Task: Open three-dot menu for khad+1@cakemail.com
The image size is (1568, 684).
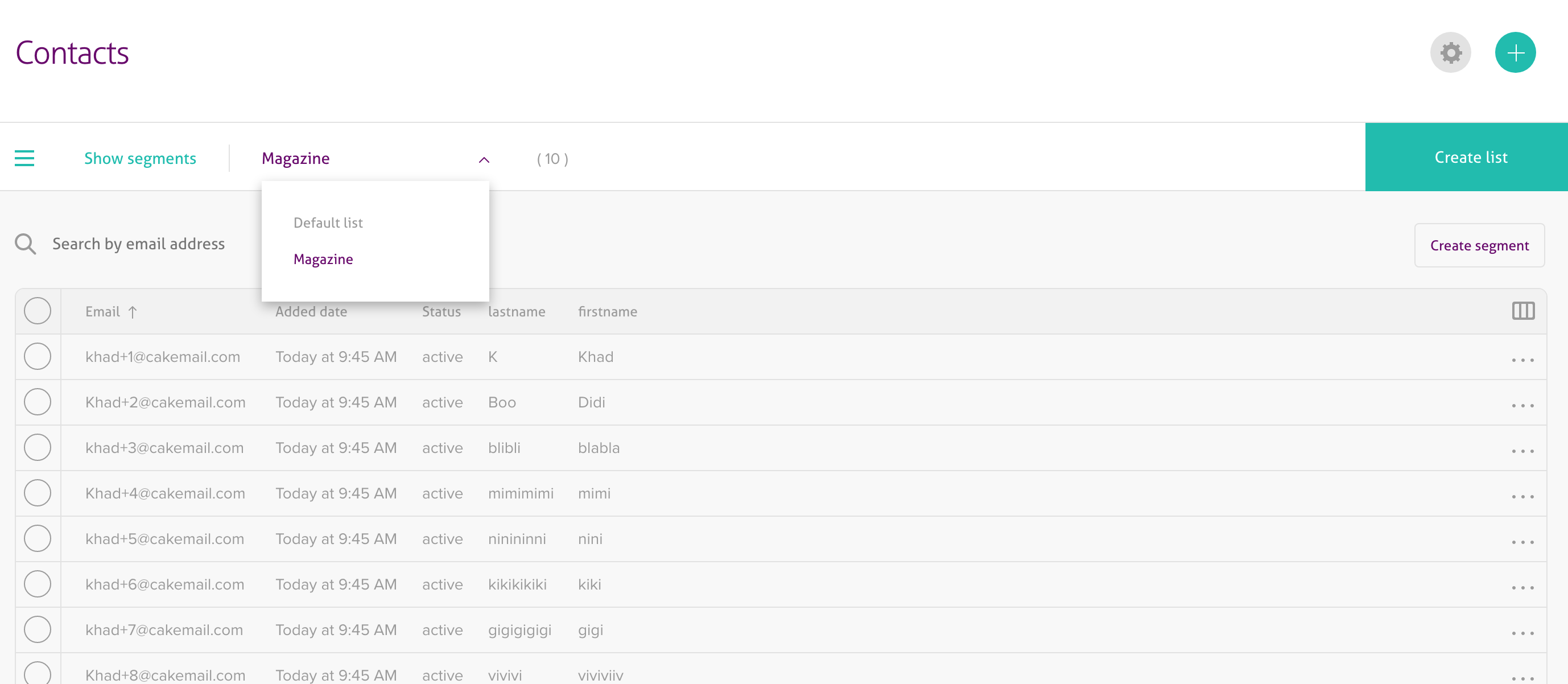Action: (1522, 360)
